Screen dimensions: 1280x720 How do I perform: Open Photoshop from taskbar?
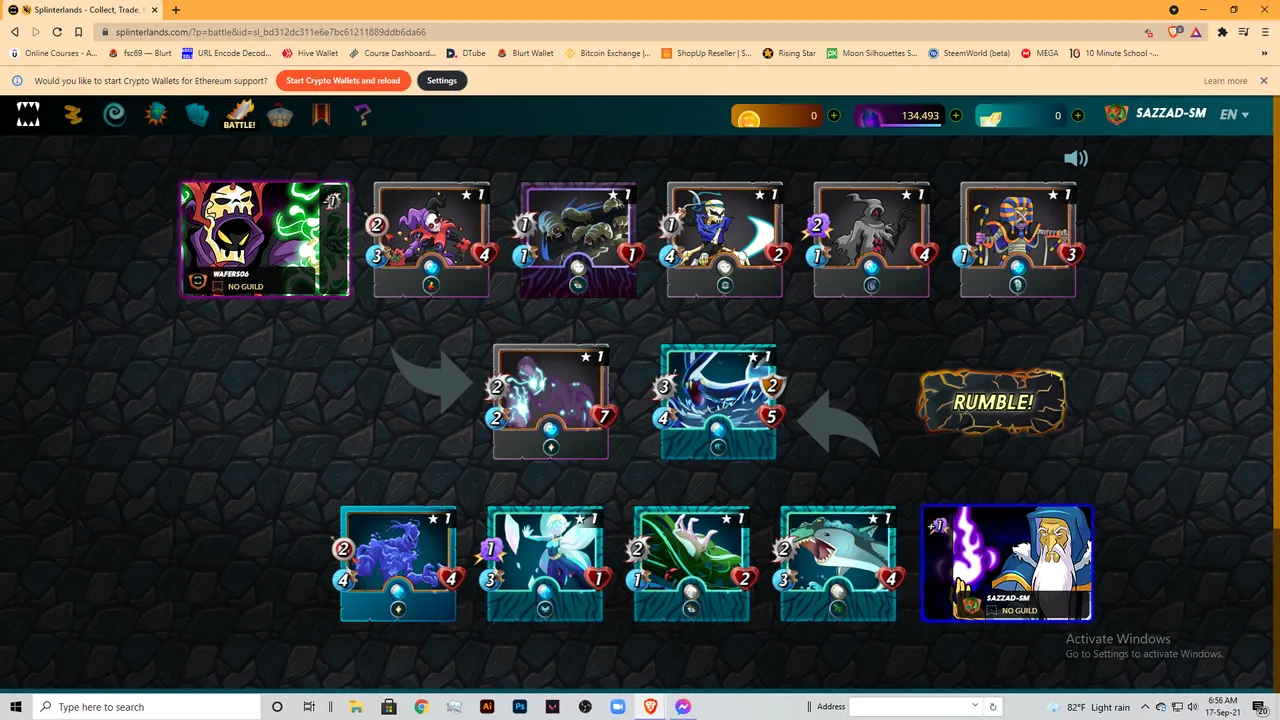pos(520,707)
